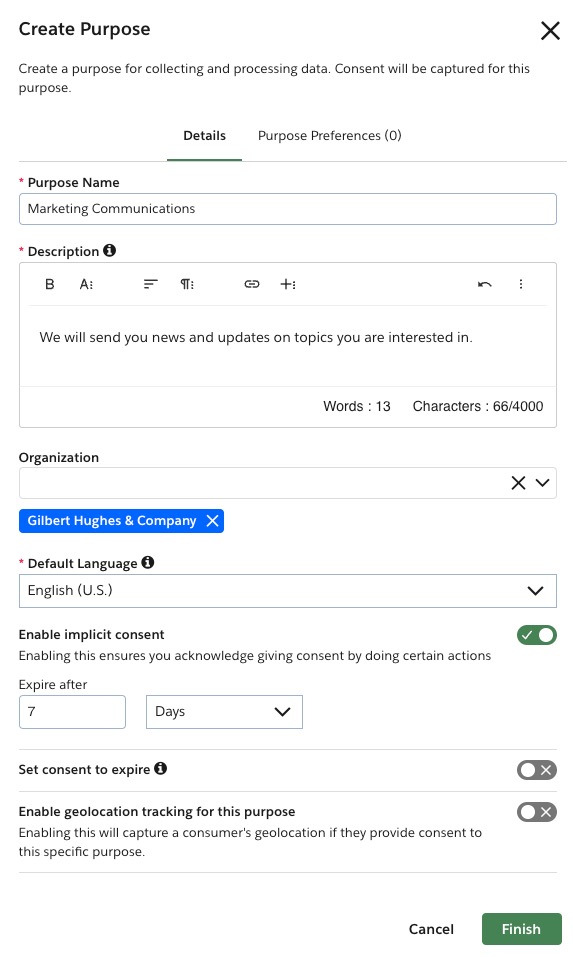Remove the Gilbert Hughes & Company tag
573x957 pixels.
pyautogui.click(x=212, y=521)
